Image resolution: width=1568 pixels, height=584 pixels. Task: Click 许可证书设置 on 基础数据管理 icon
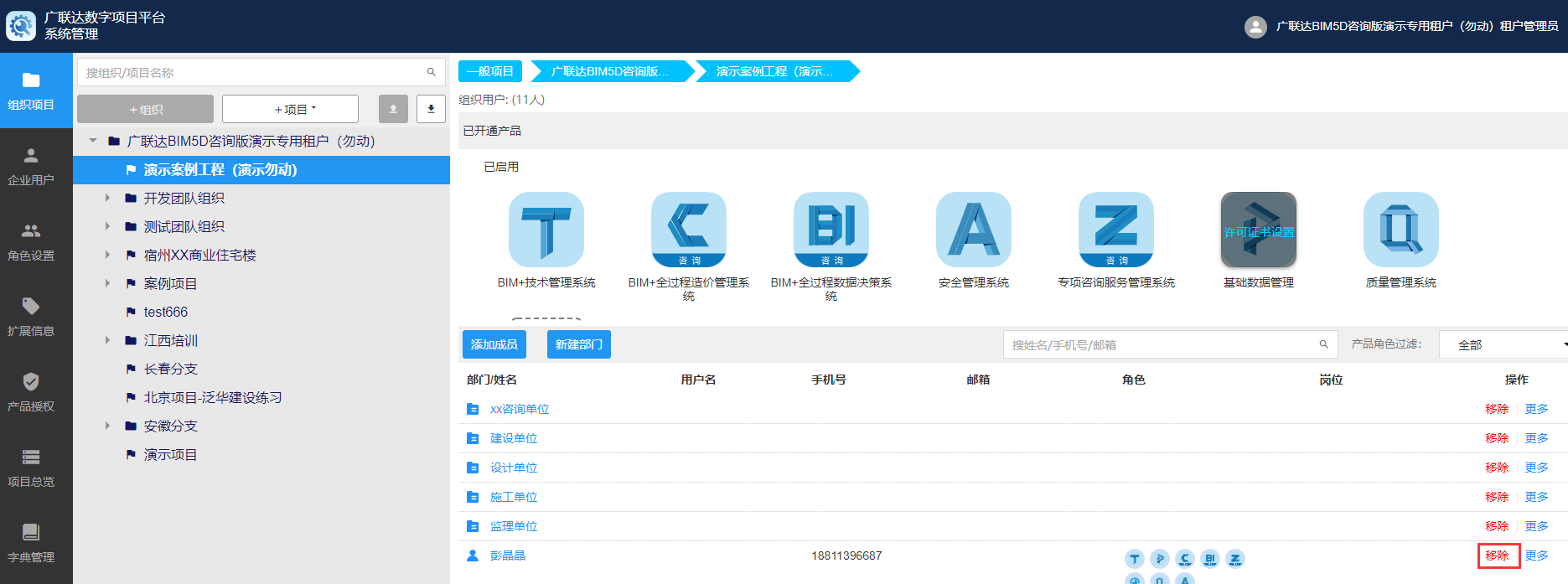[x=1259, y=232]
